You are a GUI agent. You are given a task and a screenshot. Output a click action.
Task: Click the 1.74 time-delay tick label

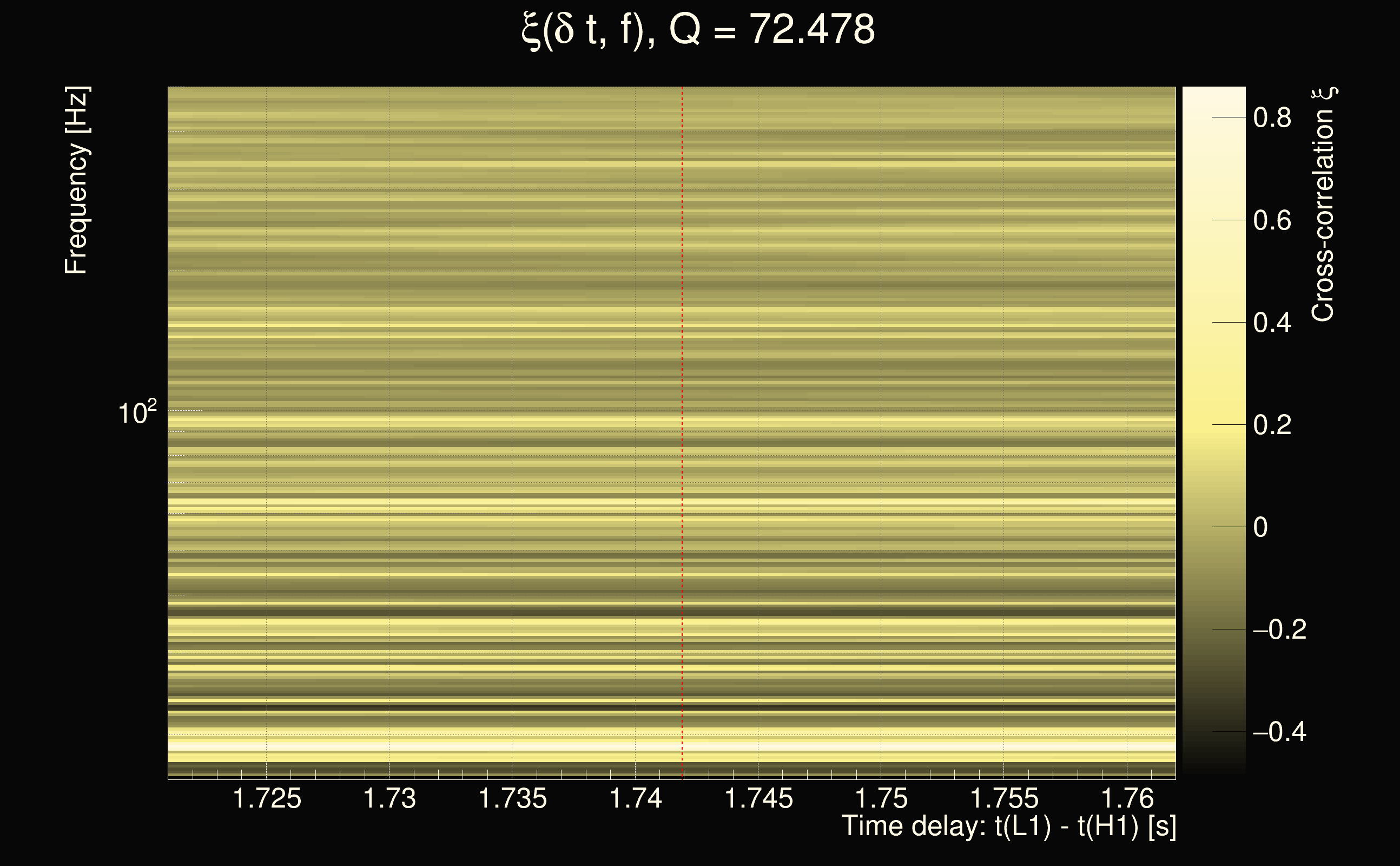(x=635, y=798)
